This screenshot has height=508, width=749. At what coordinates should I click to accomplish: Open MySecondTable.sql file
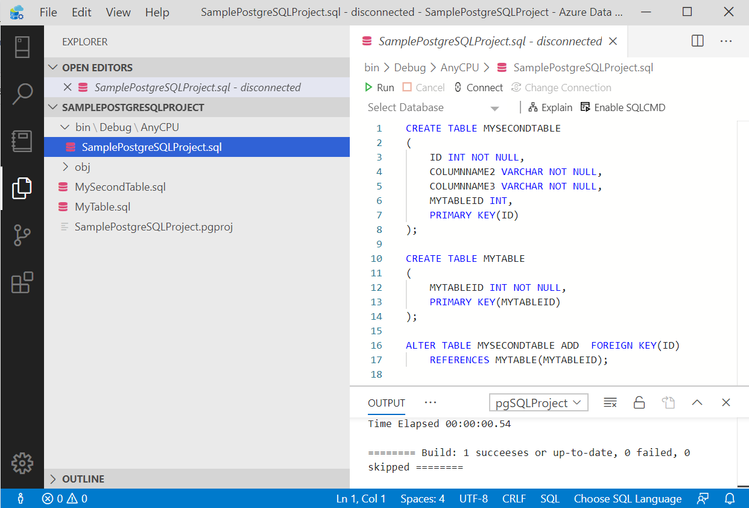point(197,187)
